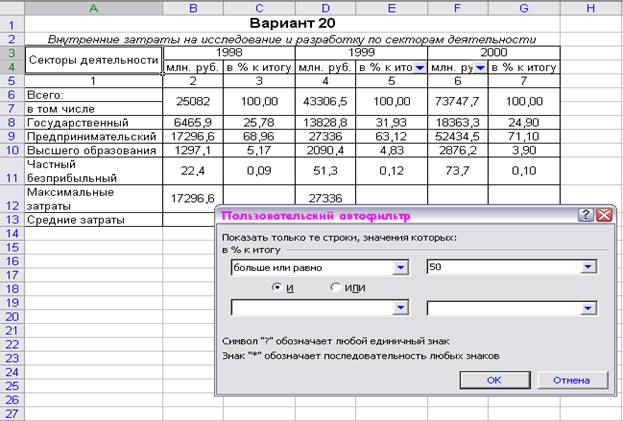This screenshot has width=623, height=421.
Task: Select column C header
Action: pos(259,8)
